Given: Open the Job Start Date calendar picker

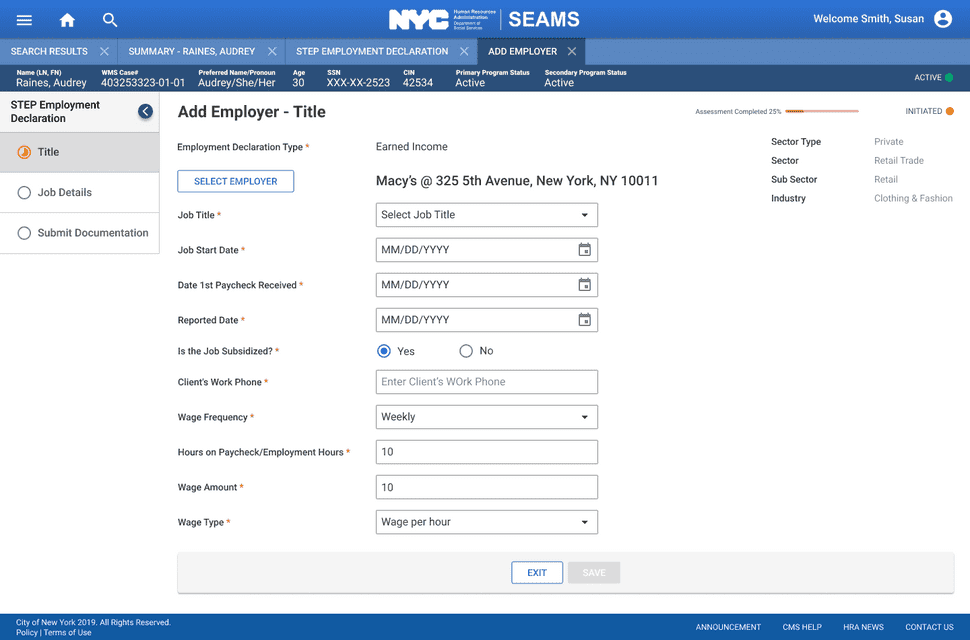Looking at the screenshot, I should [585, 249].
